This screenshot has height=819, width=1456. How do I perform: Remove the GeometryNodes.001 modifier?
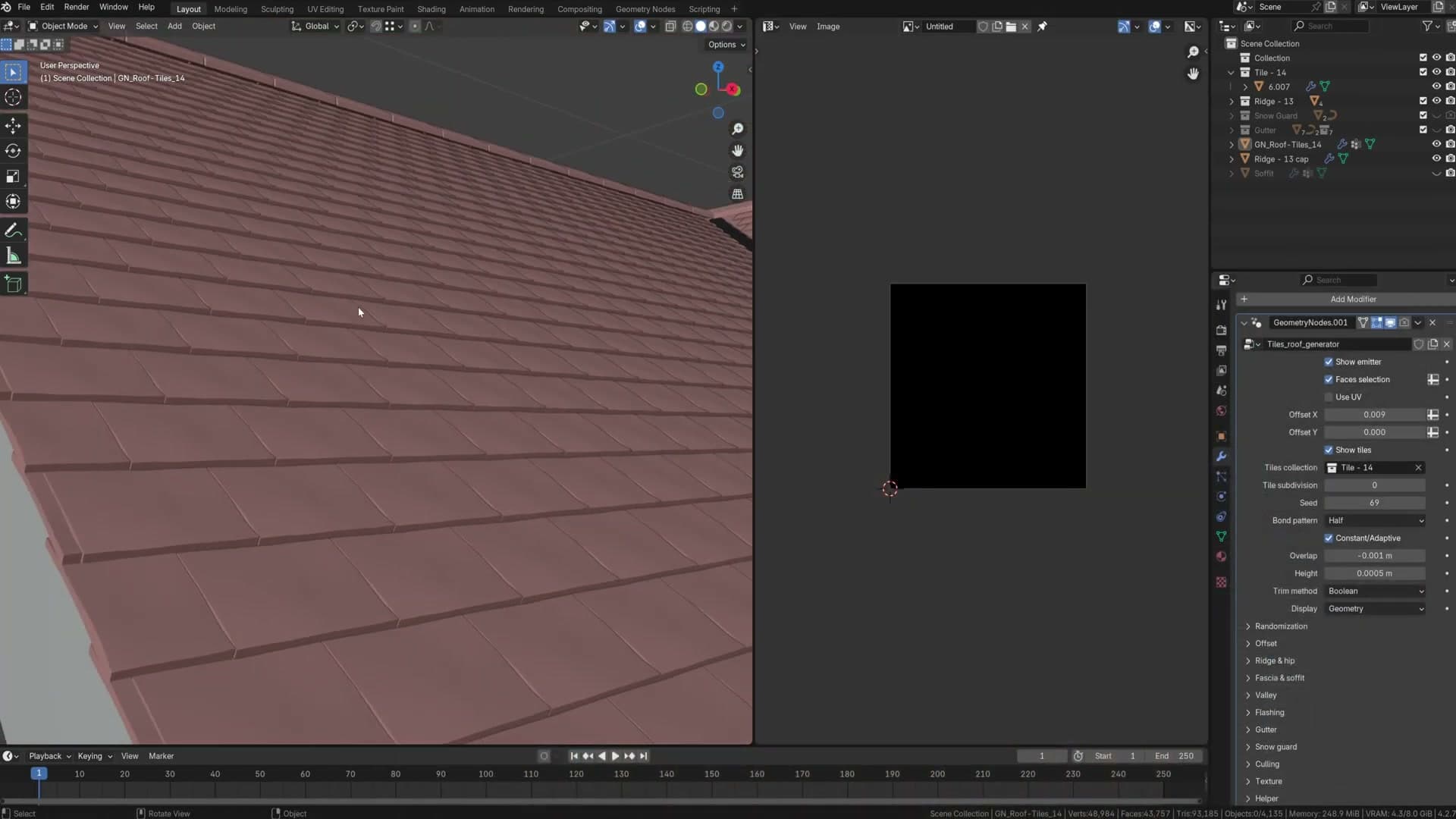(x=1432, y=322)
